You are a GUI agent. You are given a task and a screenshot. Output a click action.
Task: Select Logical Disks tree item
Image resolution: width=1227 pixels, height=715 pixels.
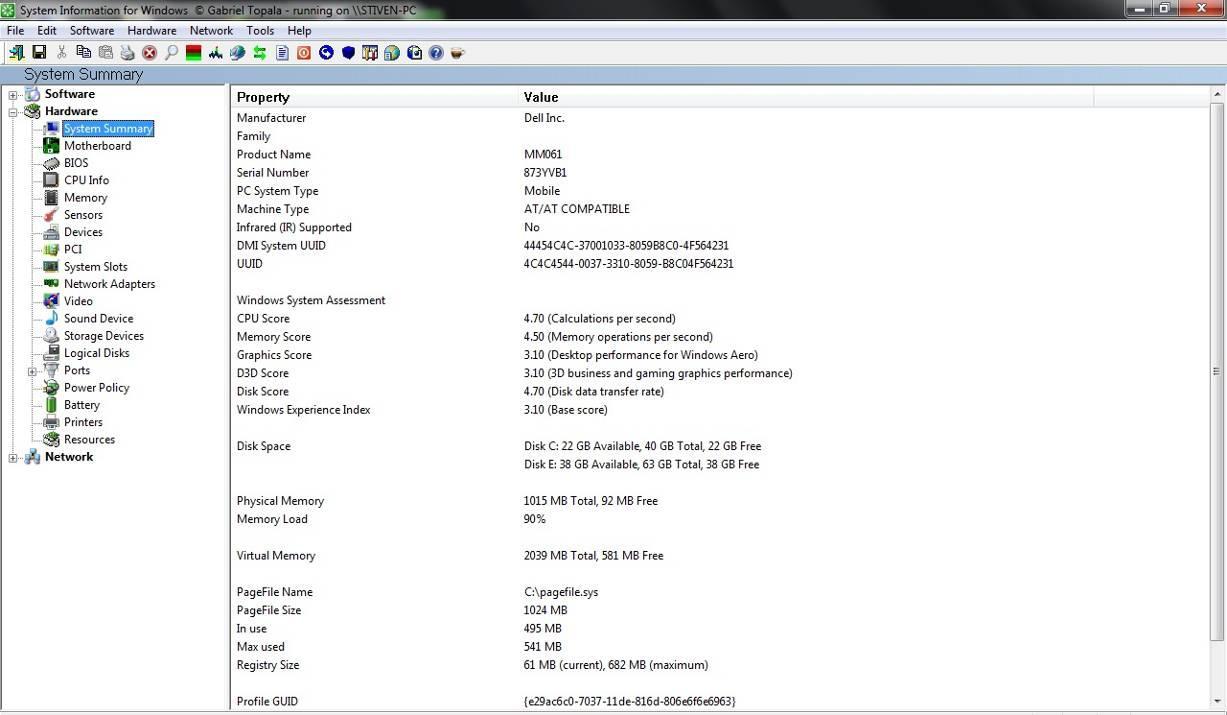coord(97,353)
